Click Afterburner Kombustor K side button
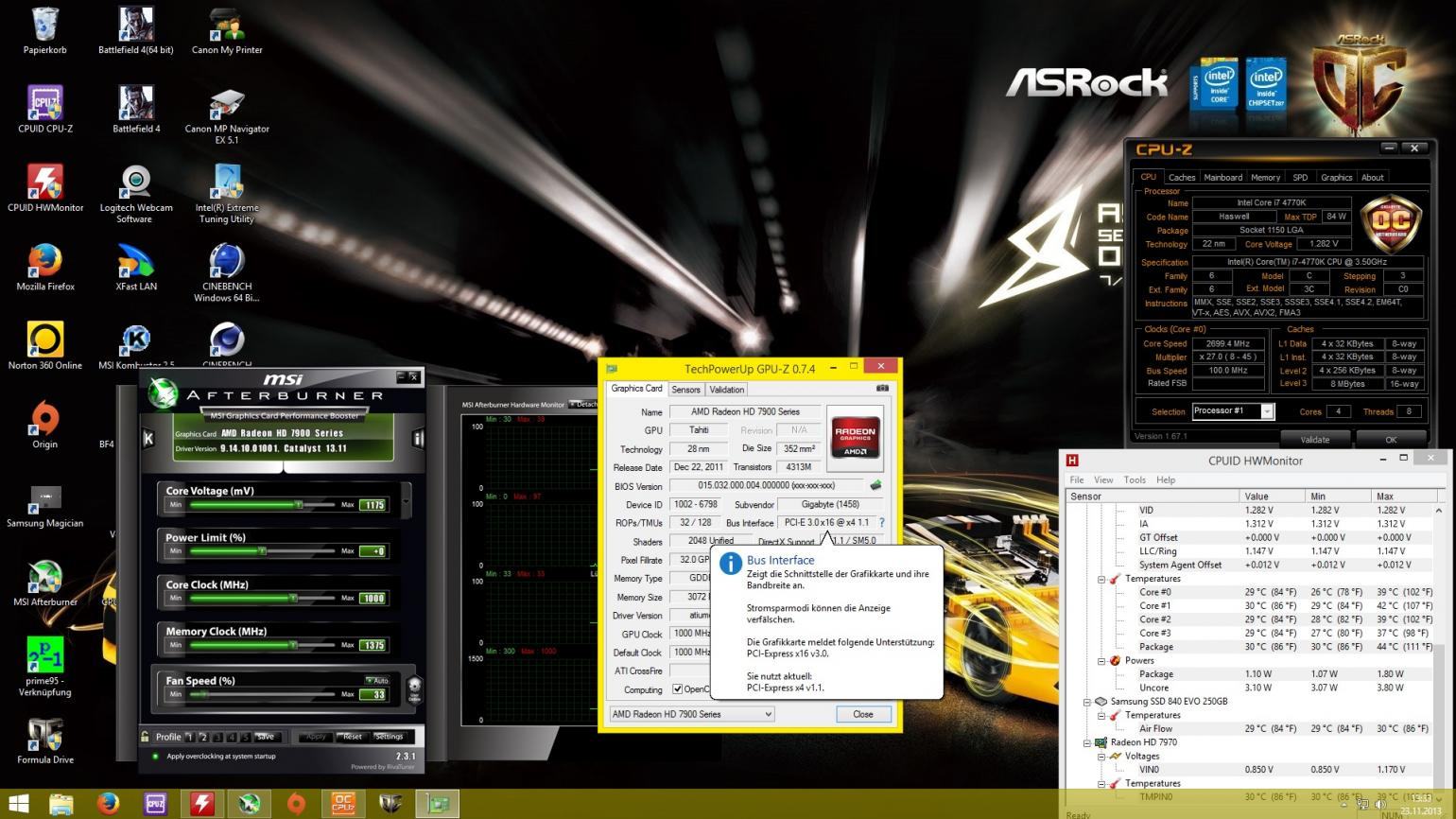The width and height of the screenshot is (1456, 819). 148,438
